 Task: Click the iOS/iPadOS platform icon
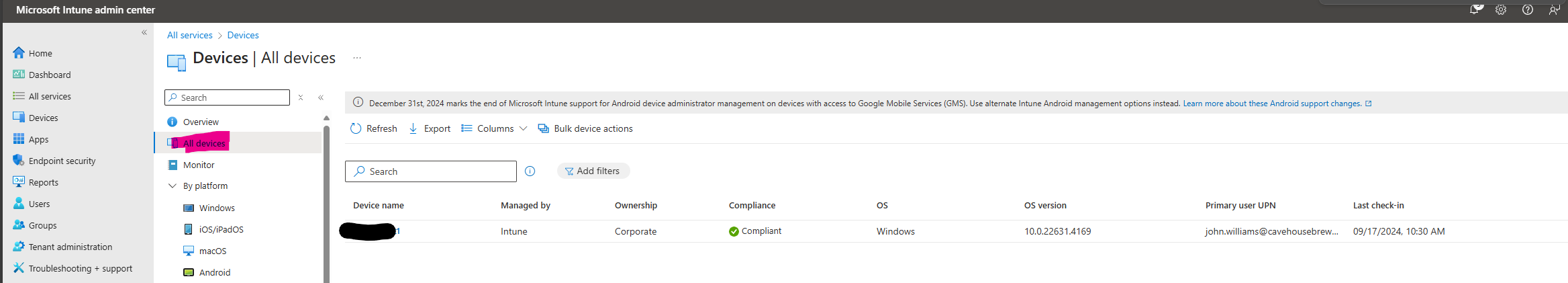tap(189, 229)
